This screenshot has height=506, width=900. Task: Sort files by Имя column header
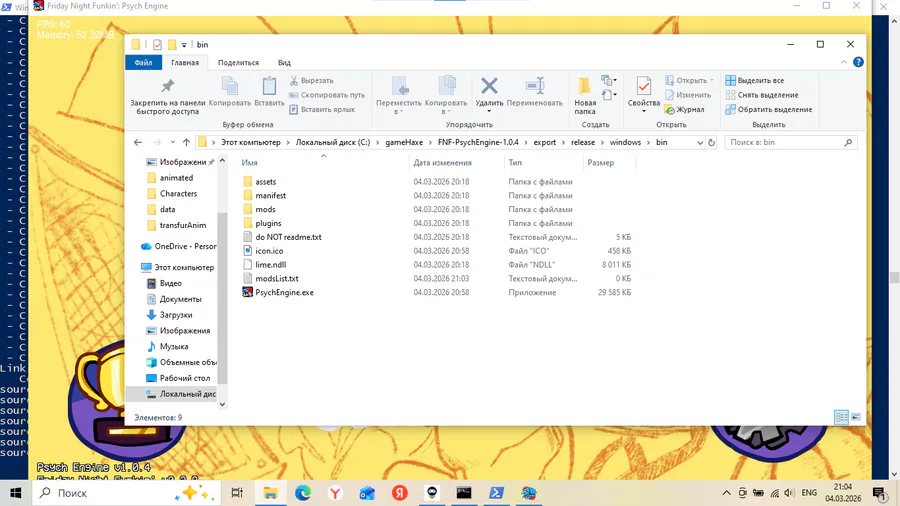pos(249,162)
